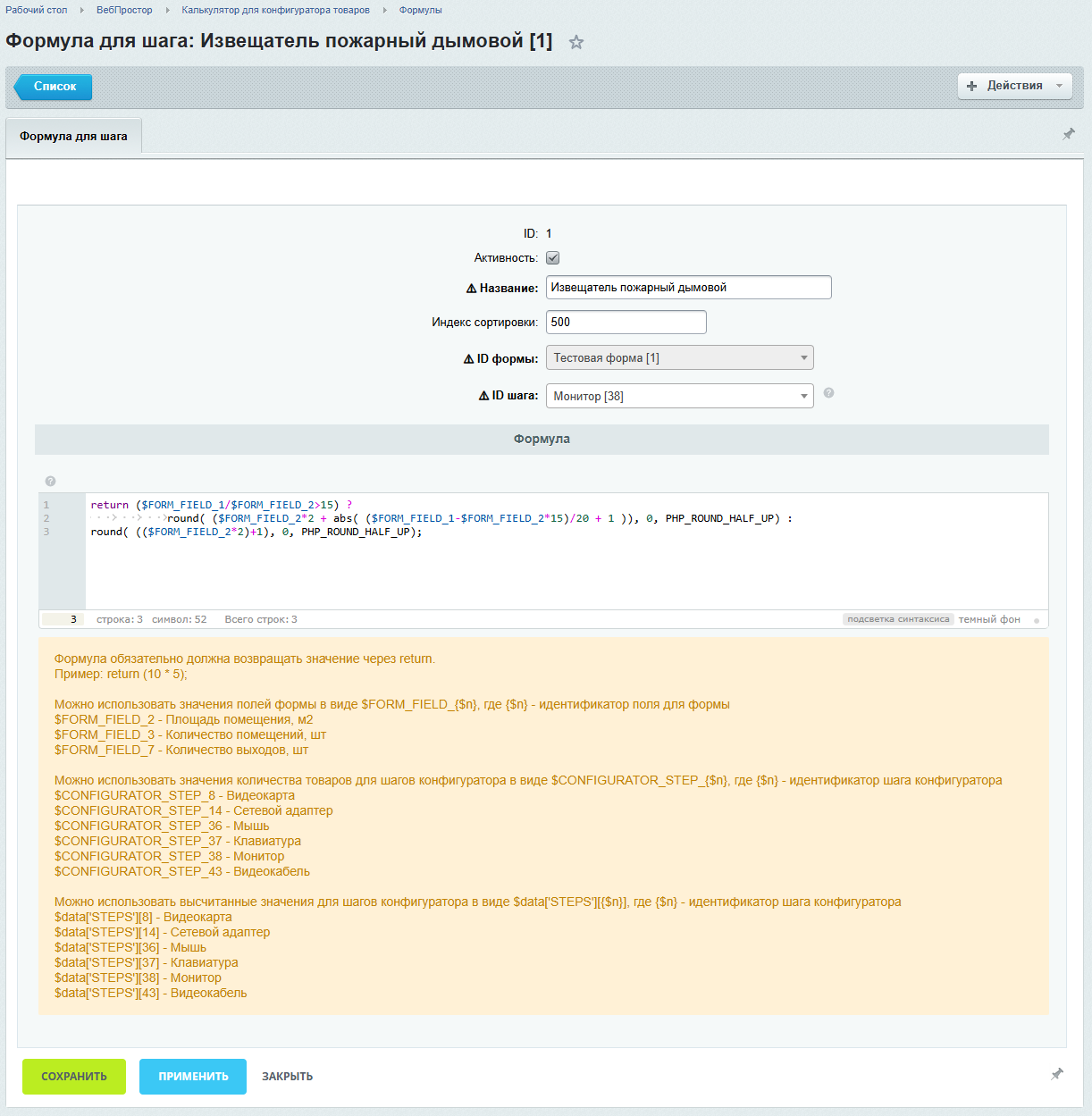Image resolution: width=1092 pixels, height=1116 pixels.
Task: Click the Закрыть button
Action: pos(288,1077)
